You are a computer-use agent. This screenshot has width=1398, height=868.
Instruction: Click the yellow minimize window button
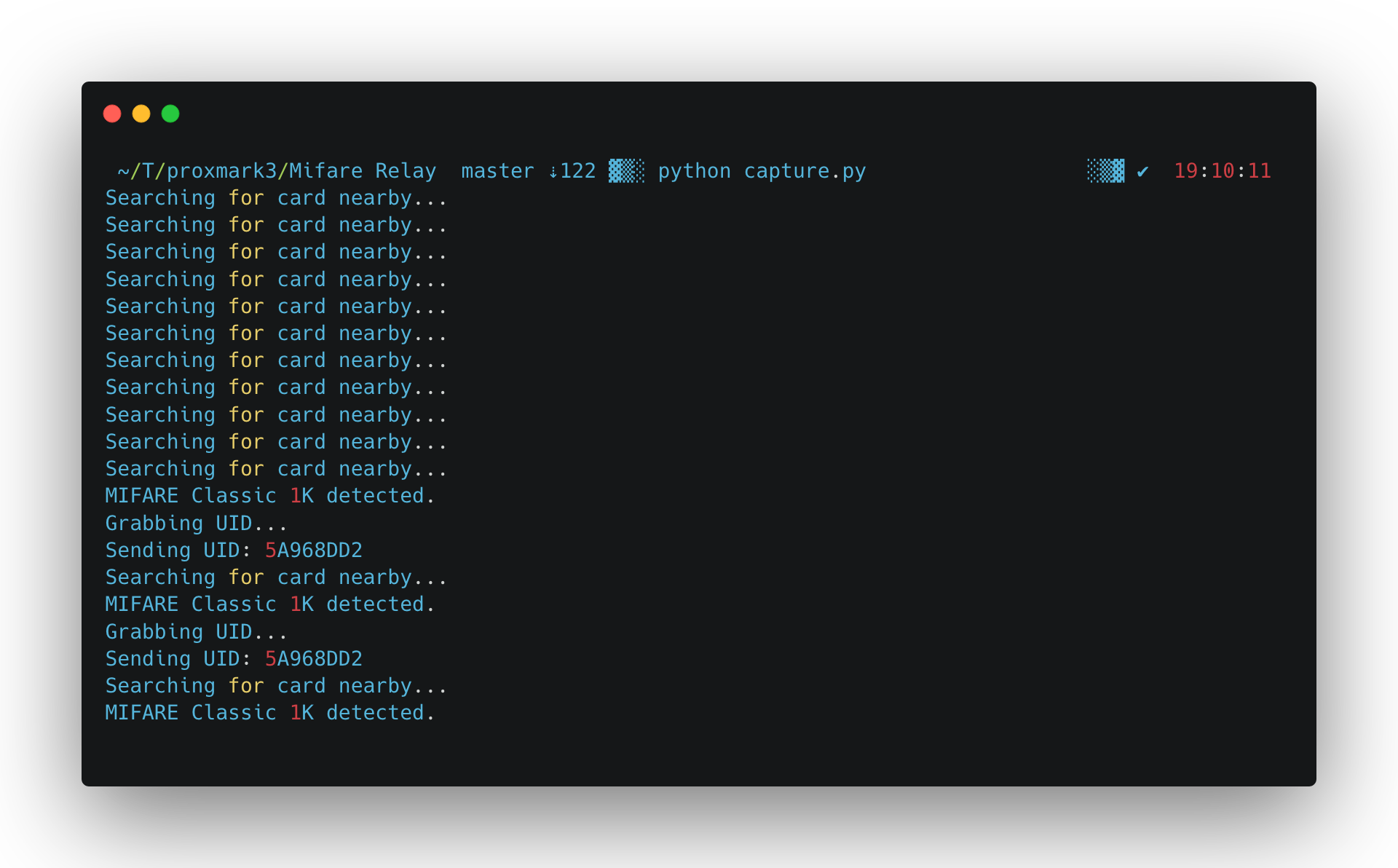pyautogui.click(x=141, y=114)
